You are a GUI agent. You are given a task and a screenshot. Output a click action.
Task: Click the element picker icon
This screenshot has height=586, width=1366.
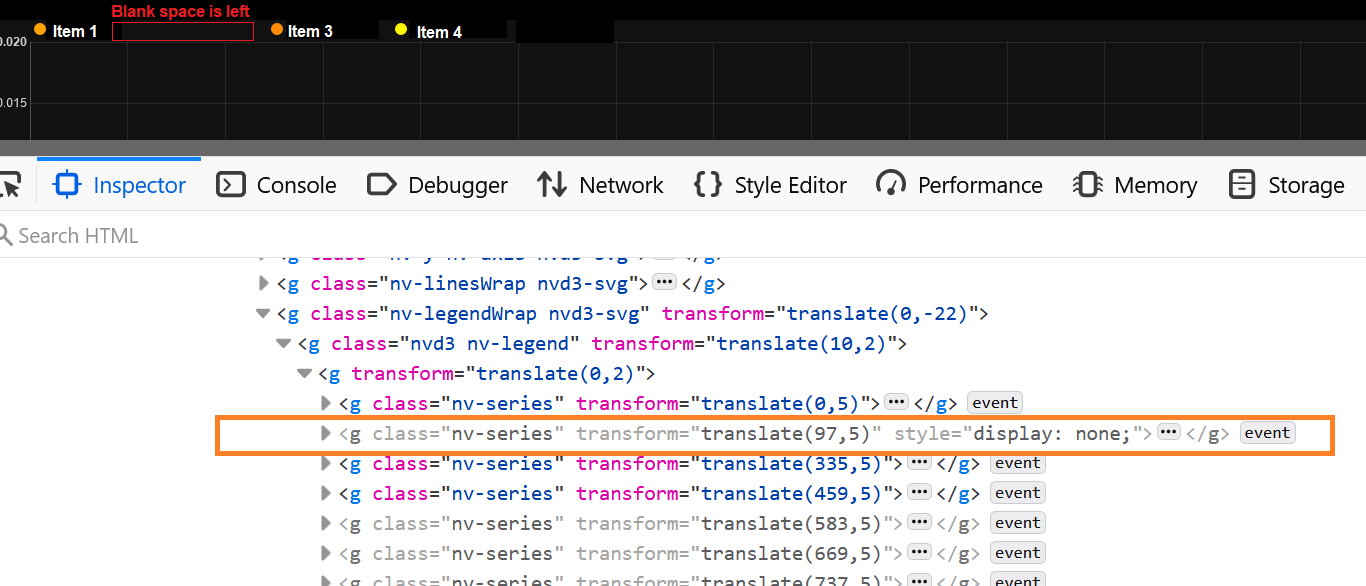[x=9, y=185]
